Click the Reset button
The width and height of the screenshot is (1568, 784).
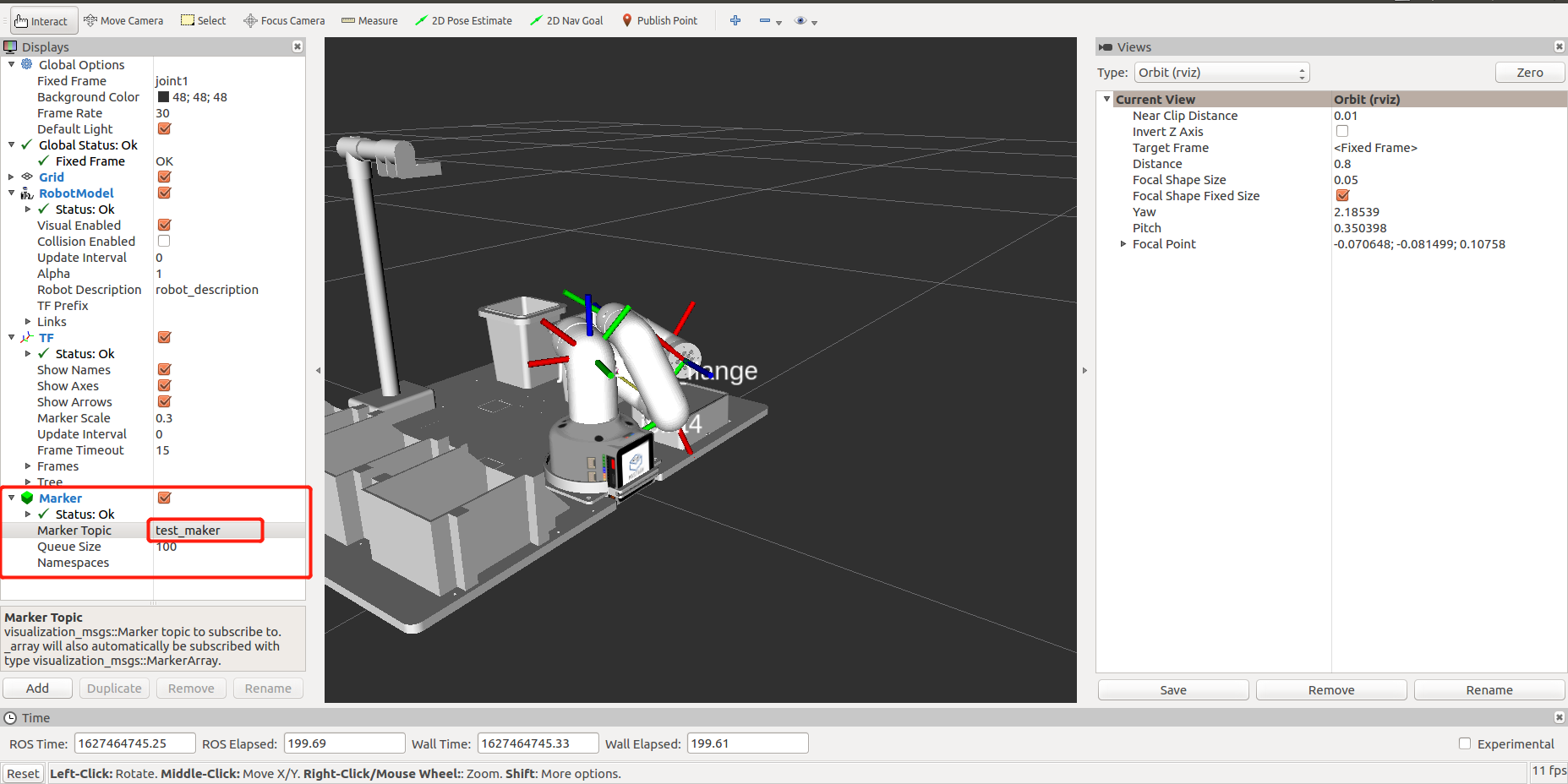point(23,774)
